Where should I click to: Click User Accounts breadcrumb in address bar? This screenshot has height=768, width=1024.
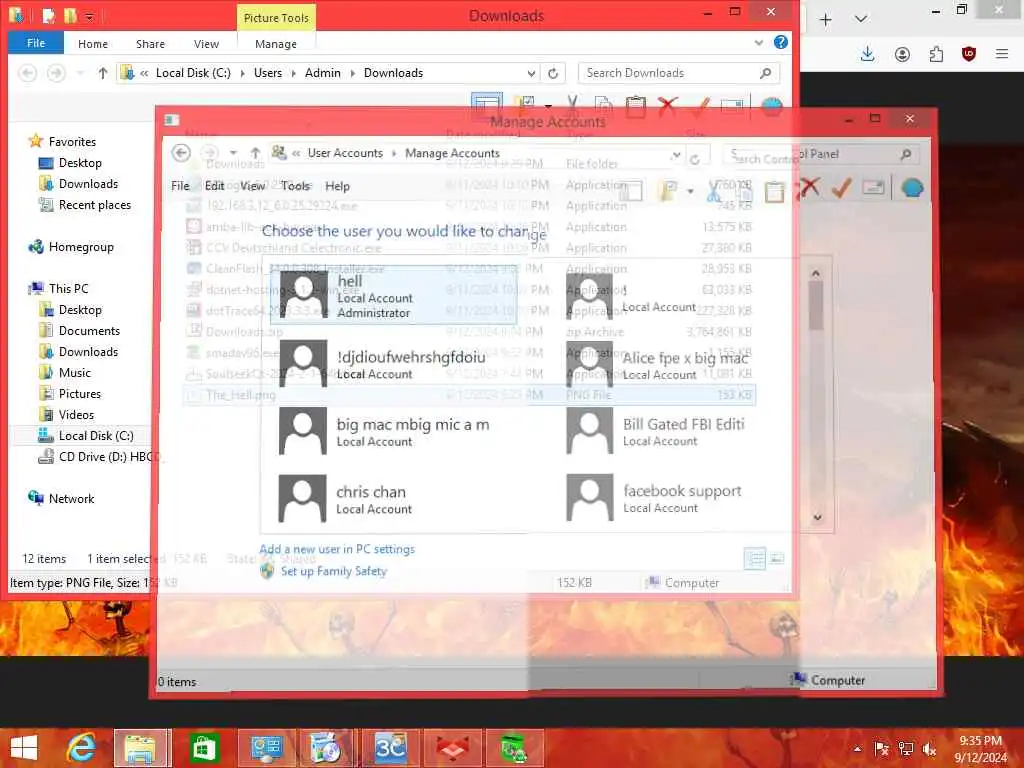pyautogui.click(x=345, y=153)
